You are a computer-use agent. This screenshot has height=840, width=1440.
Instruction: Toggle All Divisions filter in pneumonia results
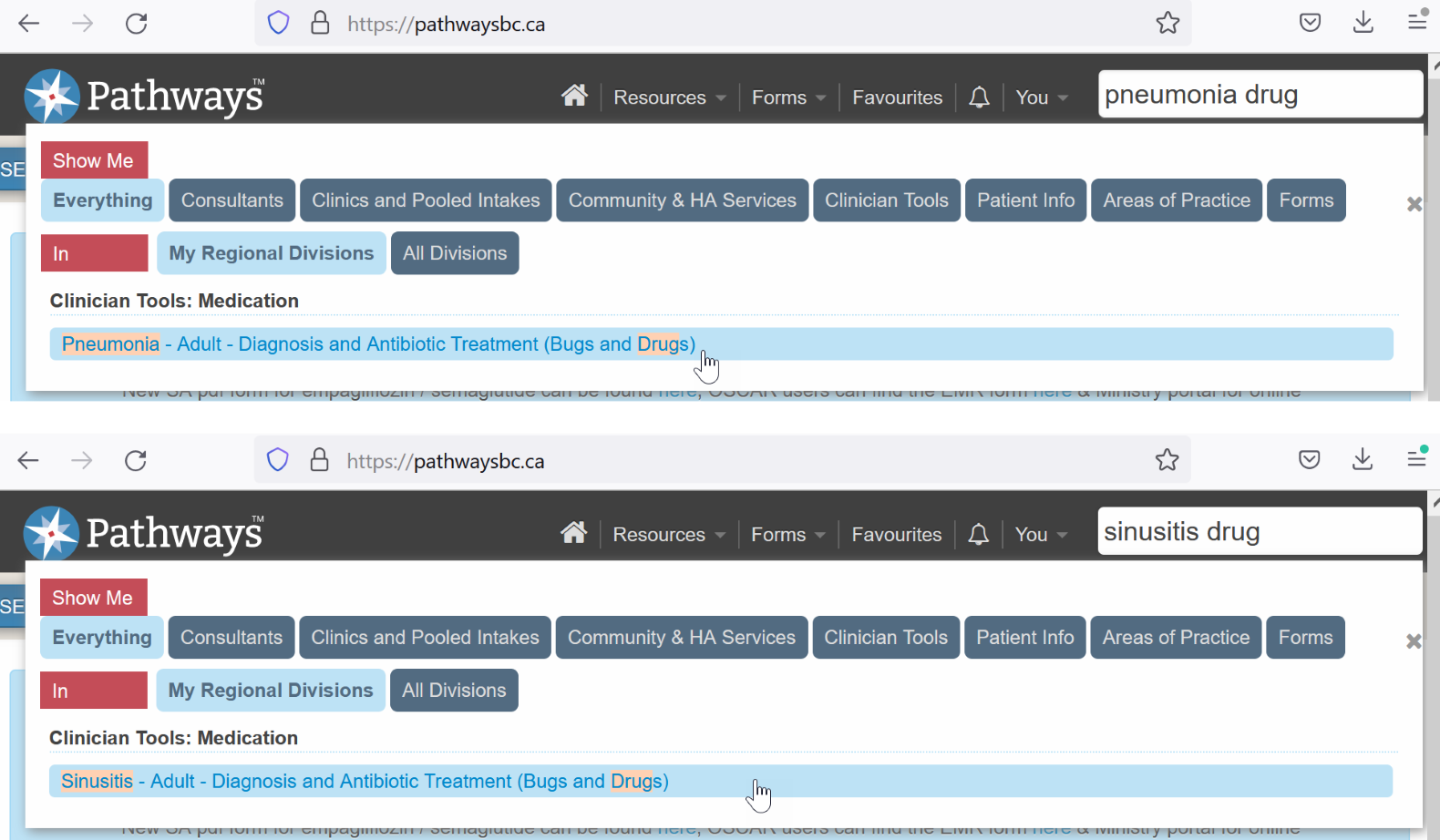pyautogui.click(x=455, y=253)
